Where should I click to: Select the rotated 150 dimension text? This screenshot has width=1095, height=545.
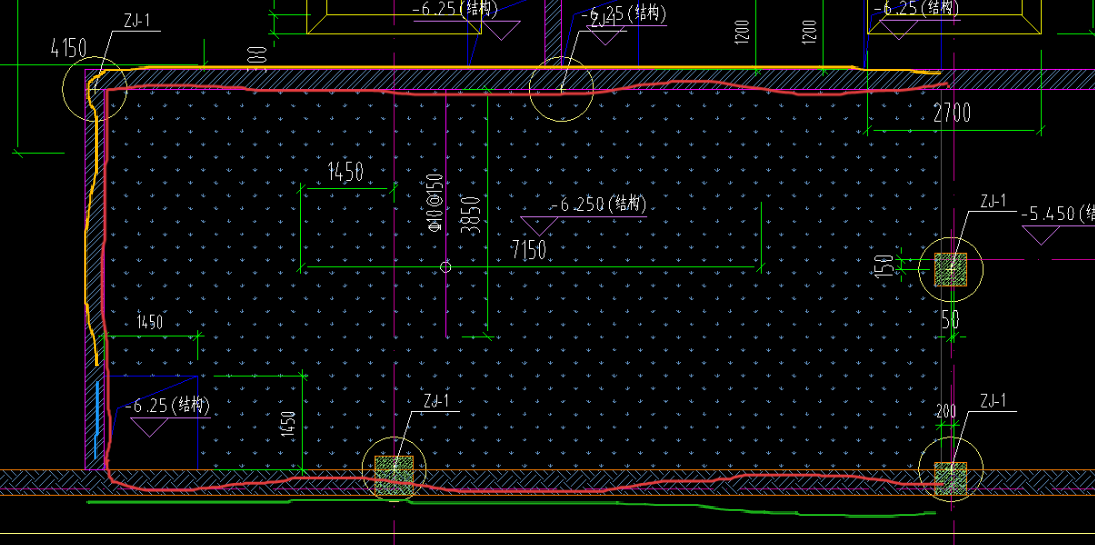tap(885, 266)
